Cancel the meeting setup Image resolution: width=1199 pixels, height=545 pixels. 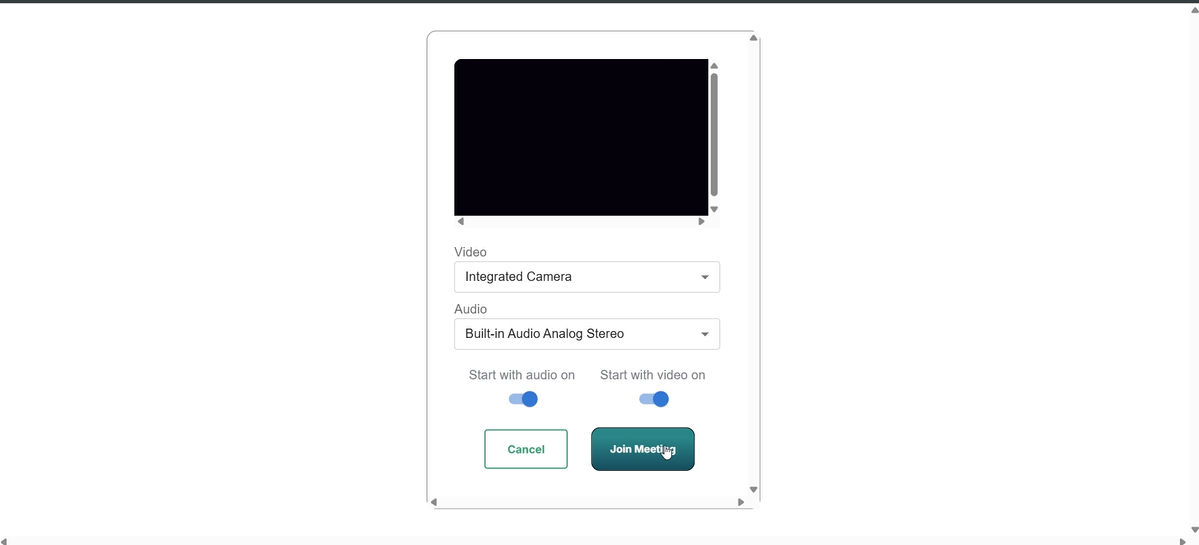(x=526, y=449)
